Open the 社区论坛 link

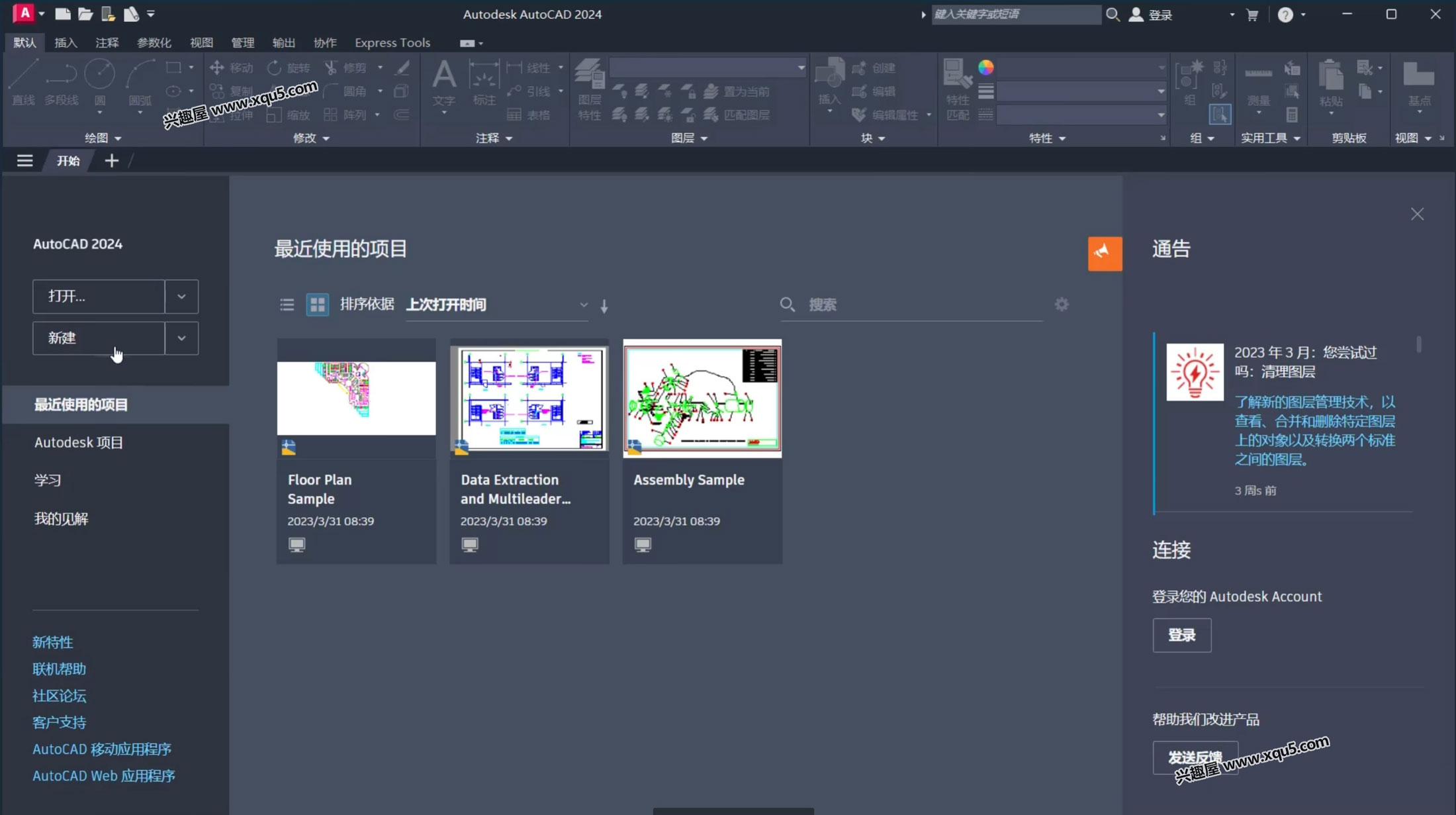60,696
